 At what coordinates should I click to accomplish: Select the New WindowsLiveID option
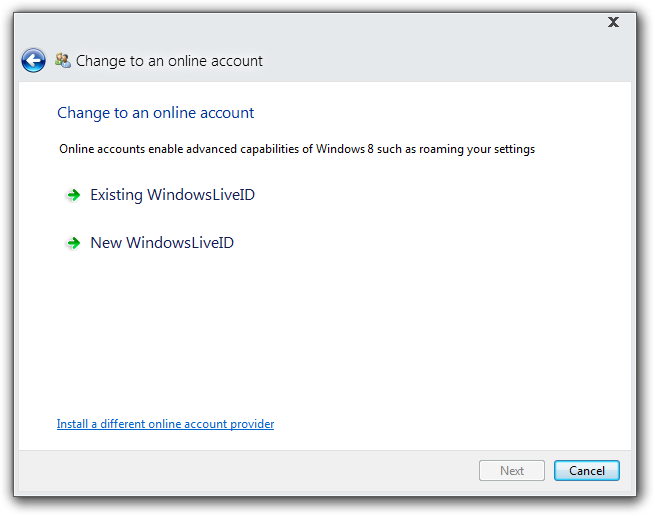pos(162,243)
